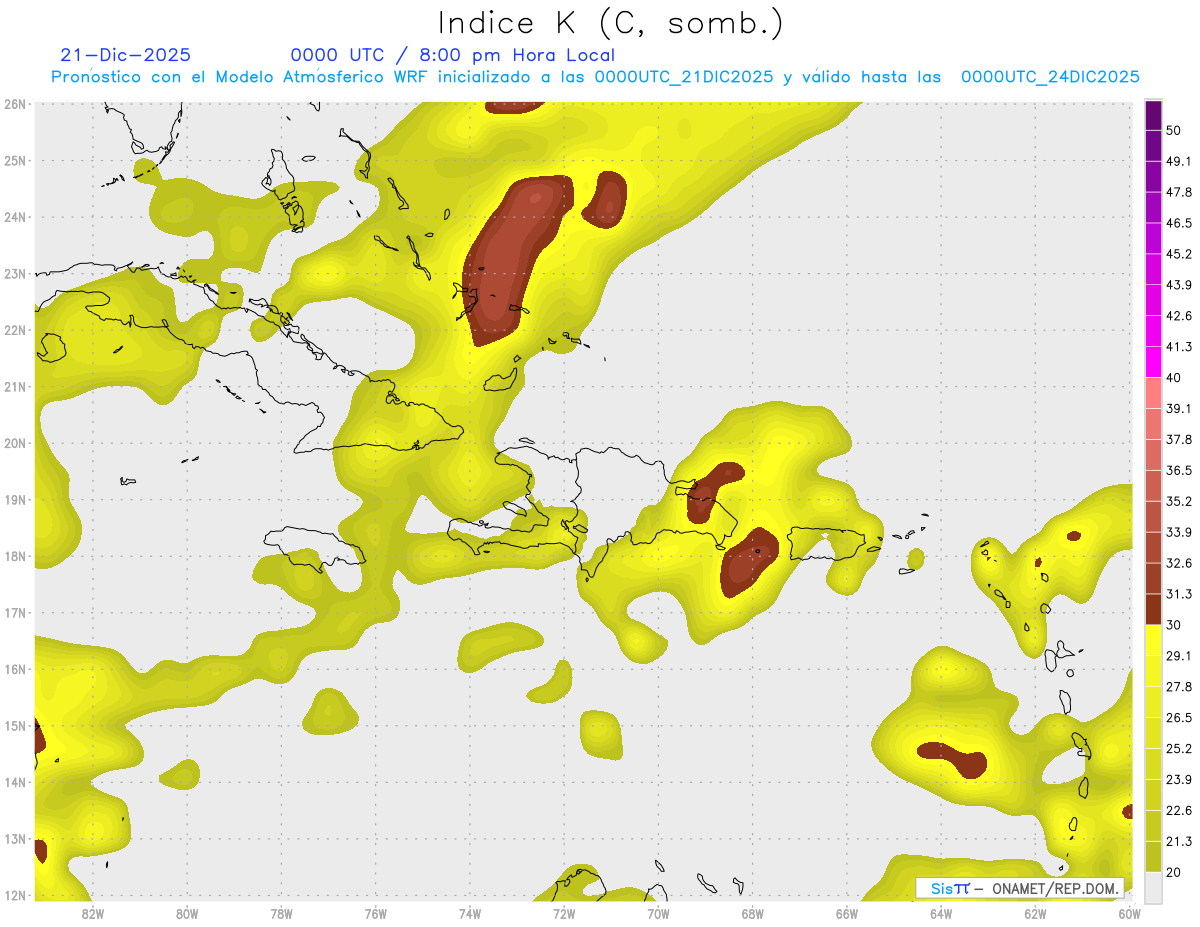Viewport: 1200px width, 927px height.
Task: Click the '39.1' colorbar label
Action: pos(1179,408)
